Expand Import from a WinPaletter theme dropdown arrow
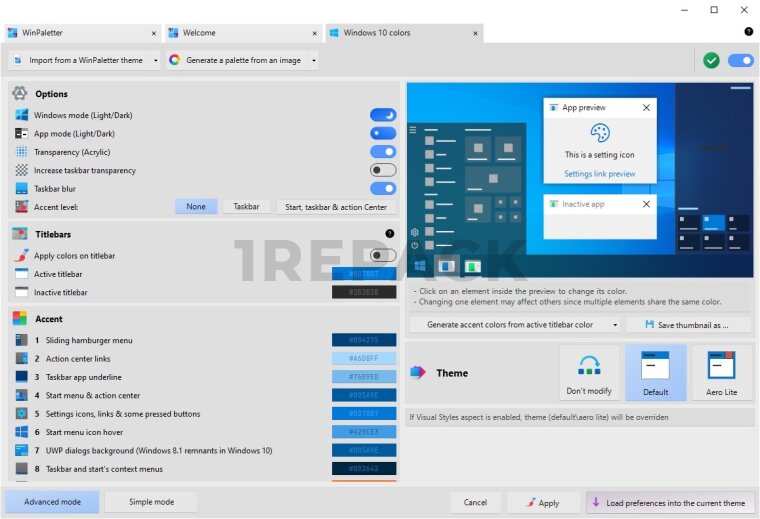The height and width of the screenshot is (519, 760). pos(155,60)
